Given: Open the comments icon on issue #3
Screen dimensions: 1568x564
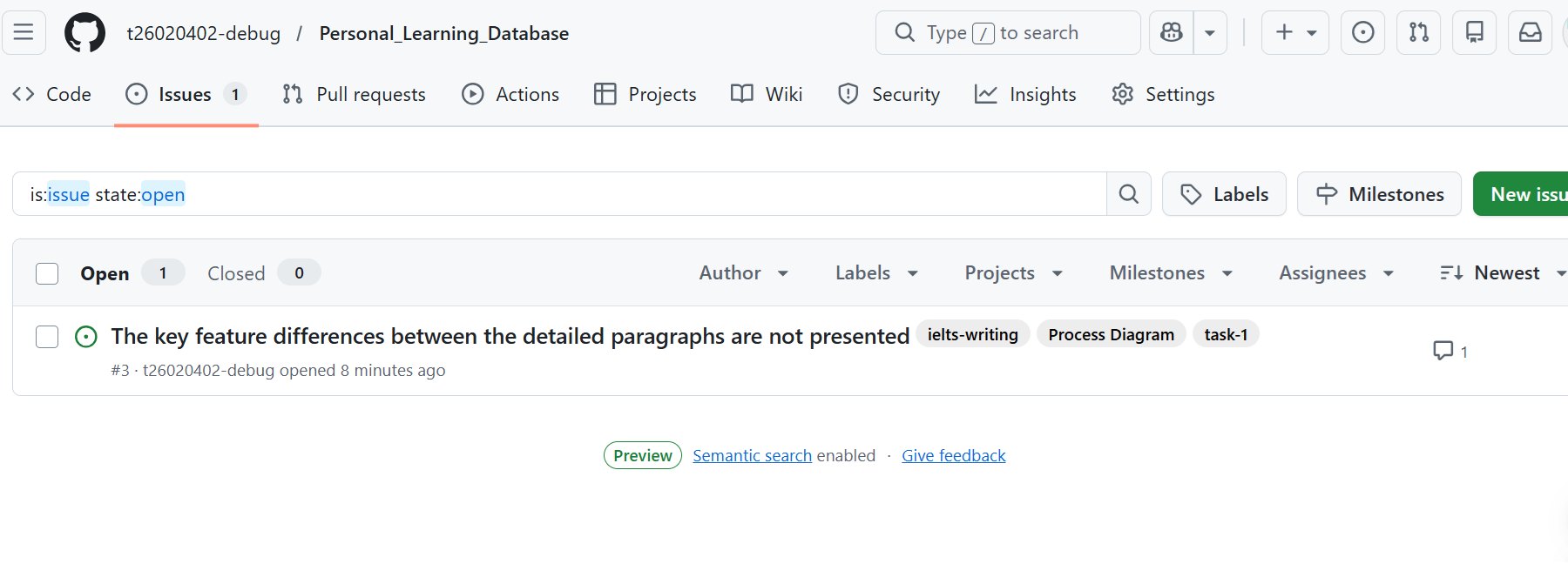Looking at the screenshot, I should click(1450, 351).
